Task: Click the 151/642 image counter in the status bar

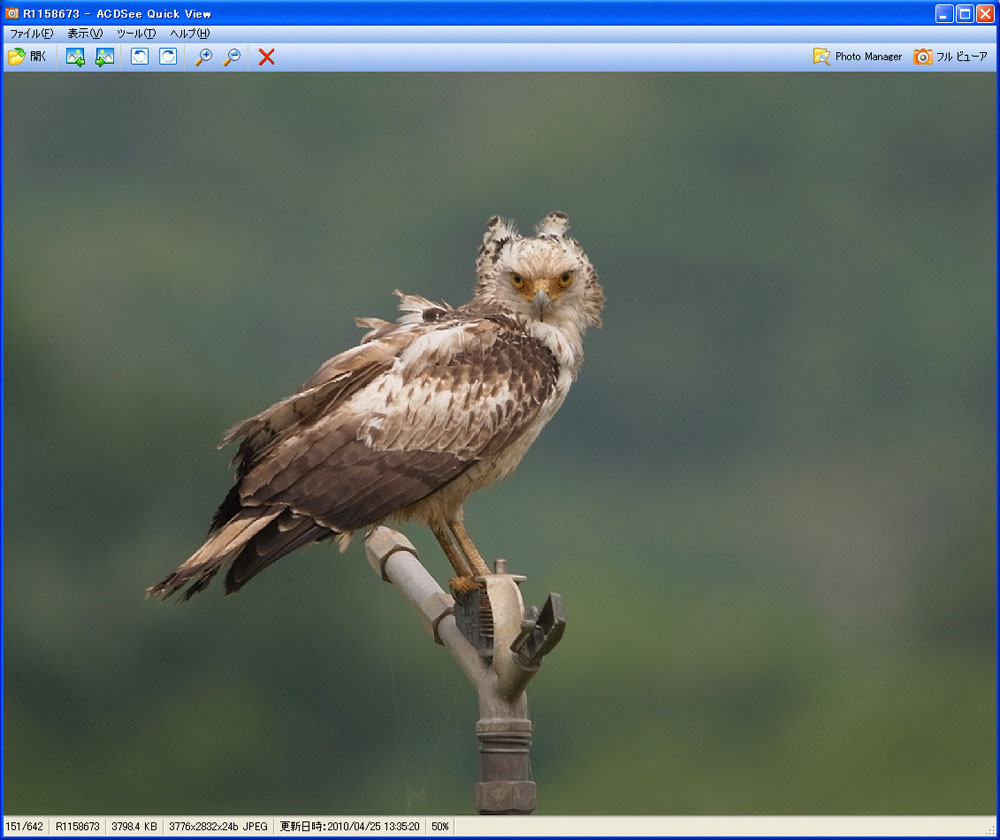Action: (x=25, y=827)
